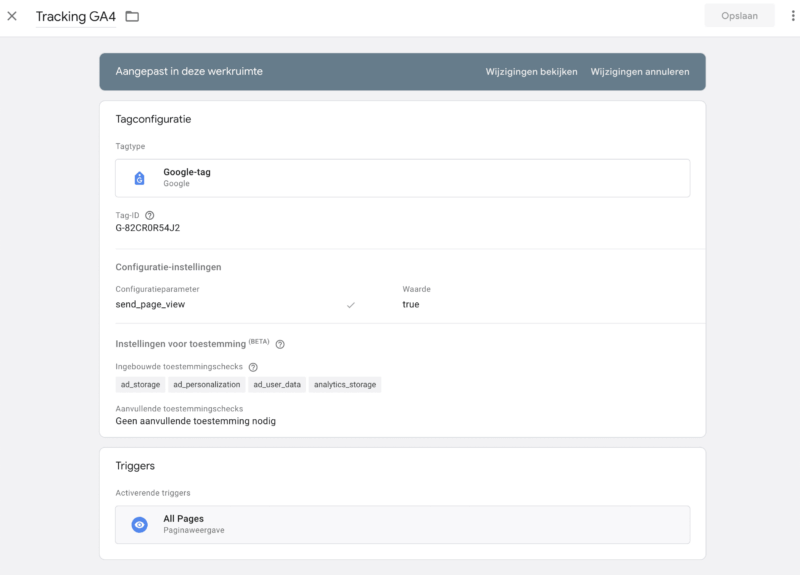Click the Google-tag shield icon
800x575 pixels.
140,178
